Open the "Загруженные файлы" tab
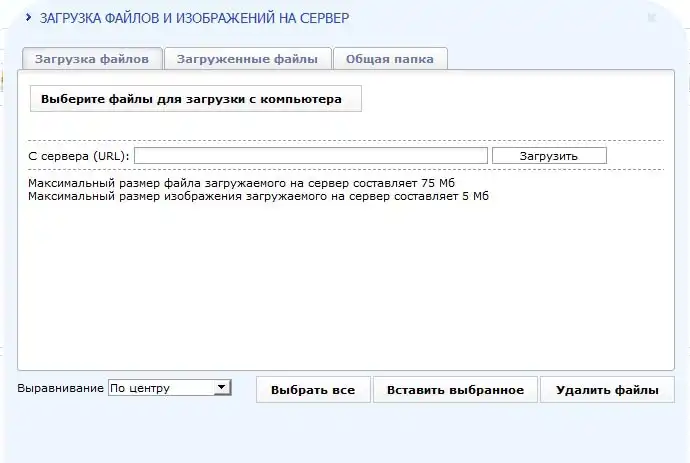This screenshot has width=690, height=463. tap(247, 59)
